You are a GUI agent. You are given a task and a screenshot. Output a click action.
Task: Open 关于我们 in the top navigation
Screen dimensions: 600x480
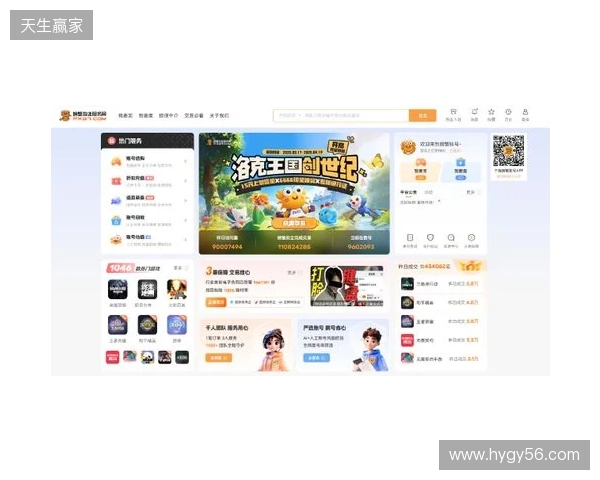pyautogui.click(x=219, y=115)
